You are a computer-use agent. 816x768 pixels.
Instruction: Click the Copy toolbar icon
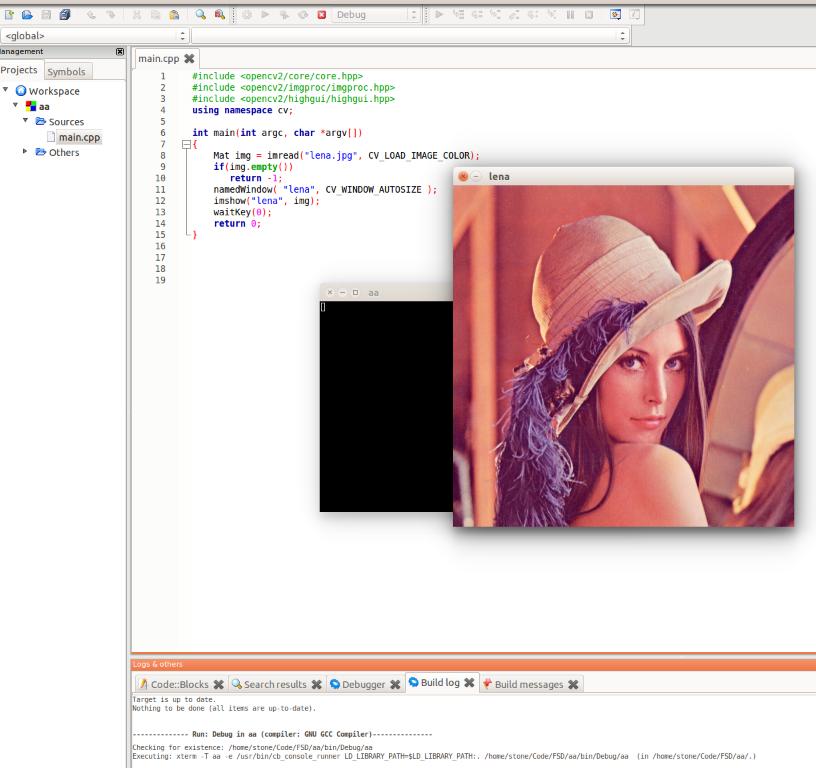click(155, 15)
